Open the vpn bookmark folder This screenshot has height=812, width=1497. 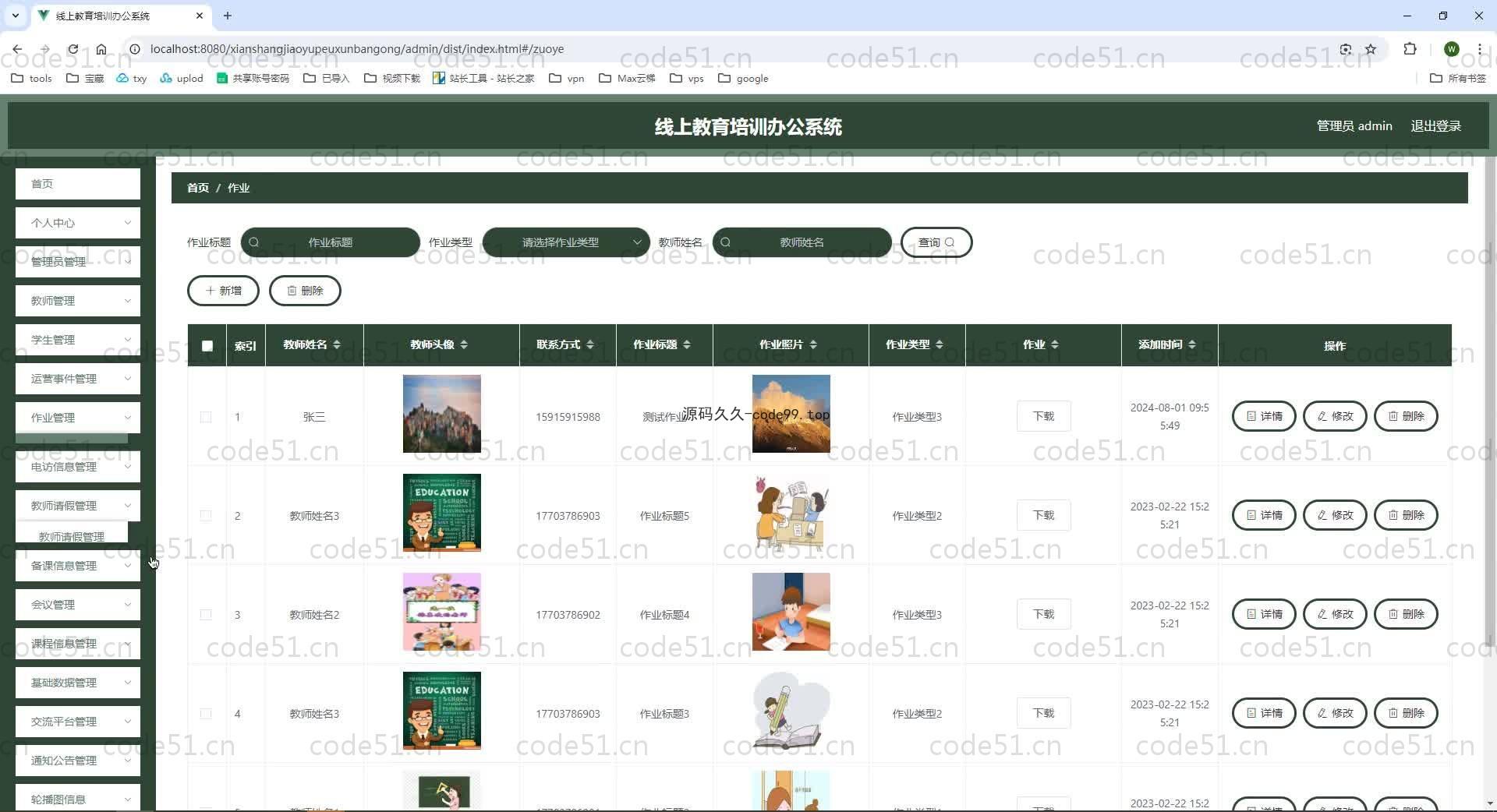pos(567,78)
